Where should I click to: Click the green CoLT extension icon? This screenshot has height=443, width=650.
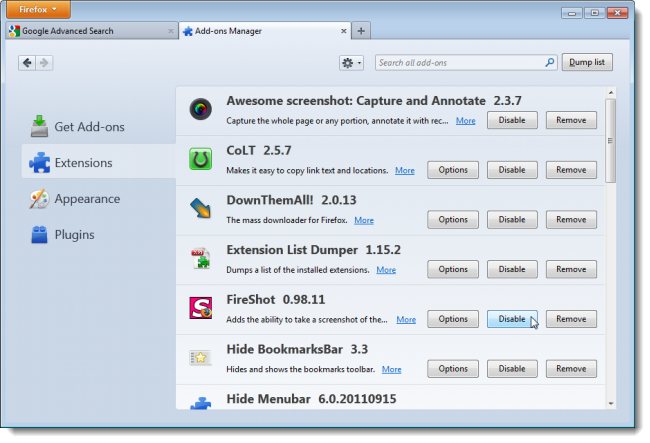(201, 159)
